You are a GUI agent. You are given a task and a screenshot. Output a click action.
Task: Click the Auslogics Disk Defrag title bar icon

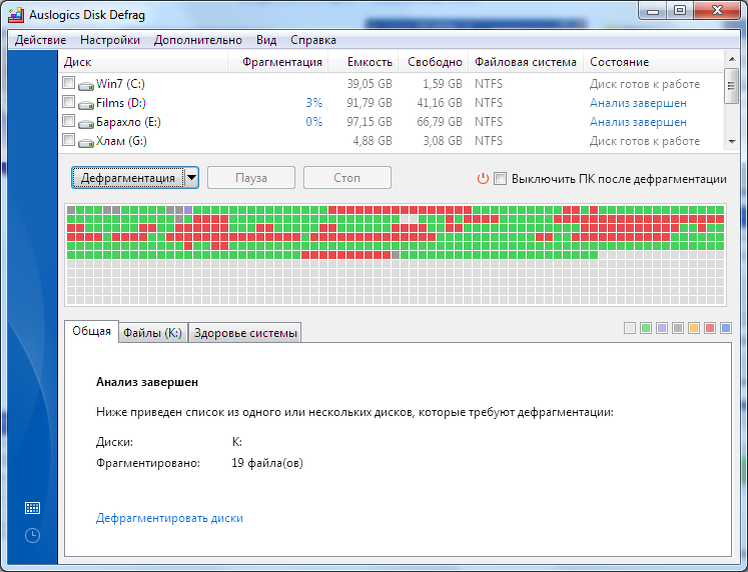16,15
